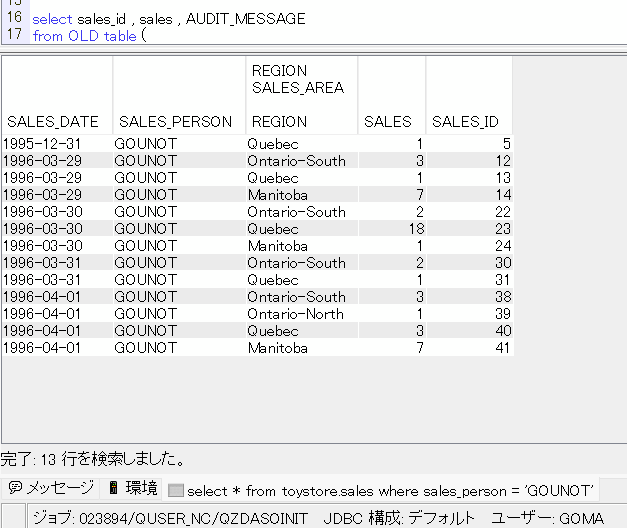Click the job info 023894/QUSER_NC/QZDASOINIT
The height and width of the screenshot is (528, 627).
(171, 518)
